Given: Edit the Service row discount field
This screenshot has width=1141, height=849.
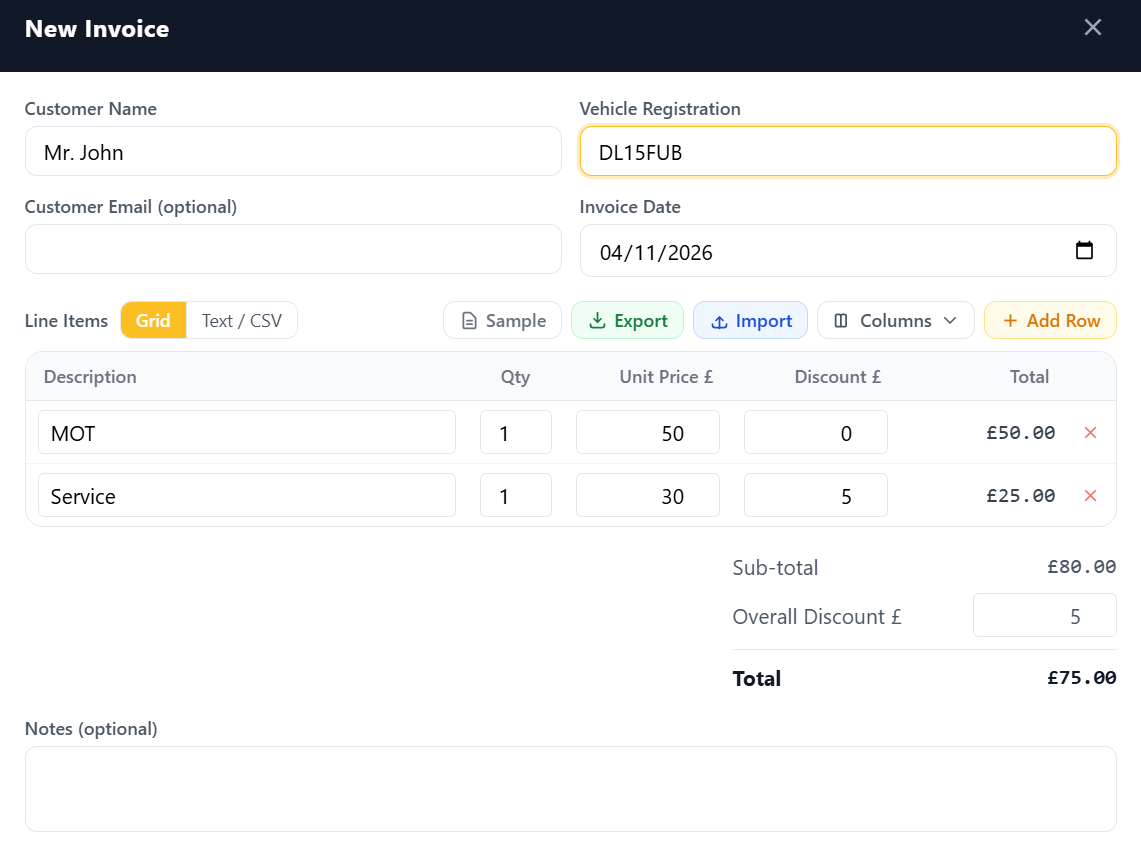Looking at the screenshot, I should [x=815, y=496].
